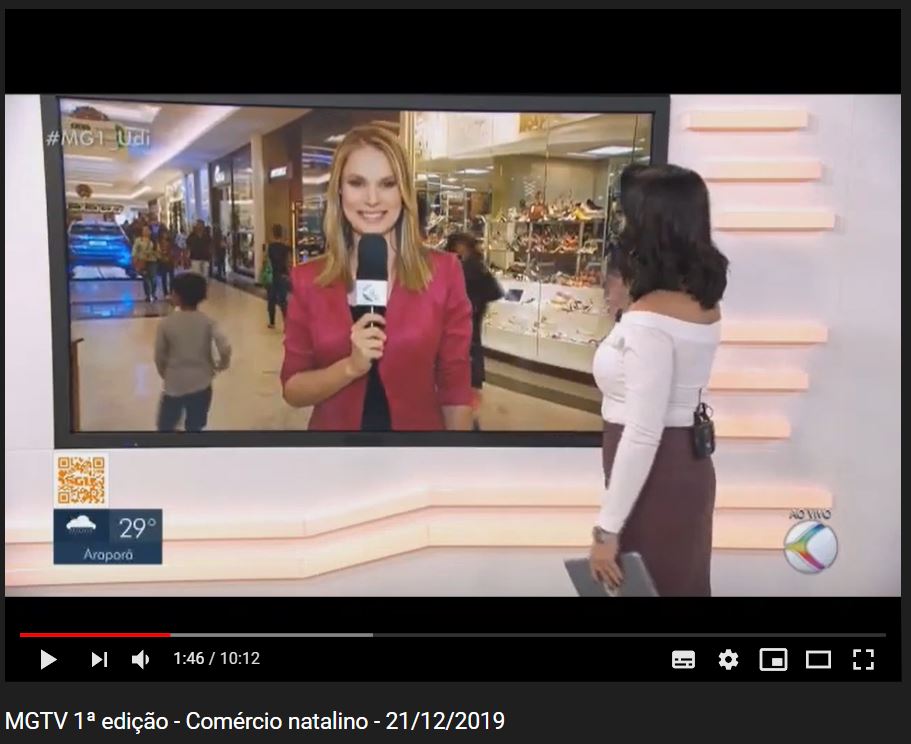Click the #MG1_Udi hashtag overlay

(x=98, y=138)
